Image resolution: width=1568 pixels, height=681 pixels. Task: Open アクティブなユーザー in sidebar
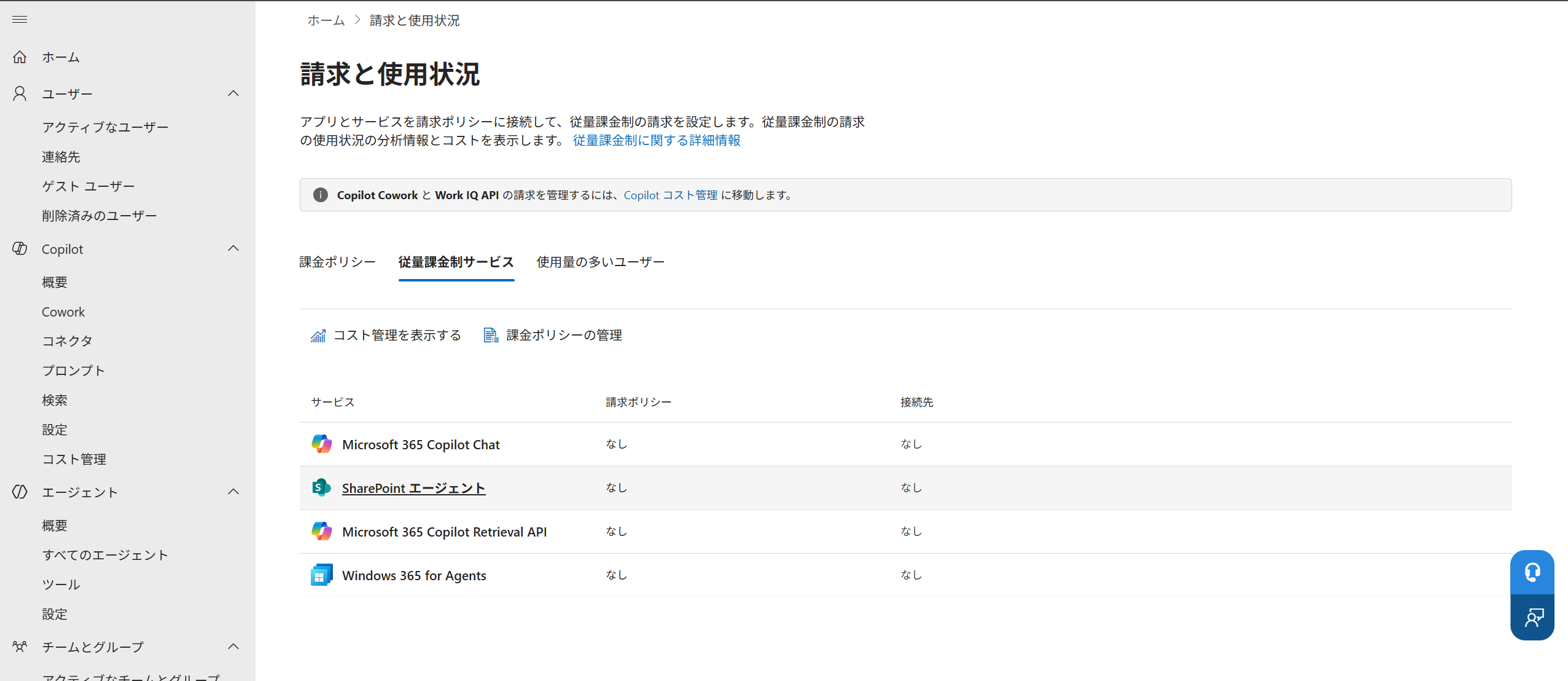click(x=105, y=127)
